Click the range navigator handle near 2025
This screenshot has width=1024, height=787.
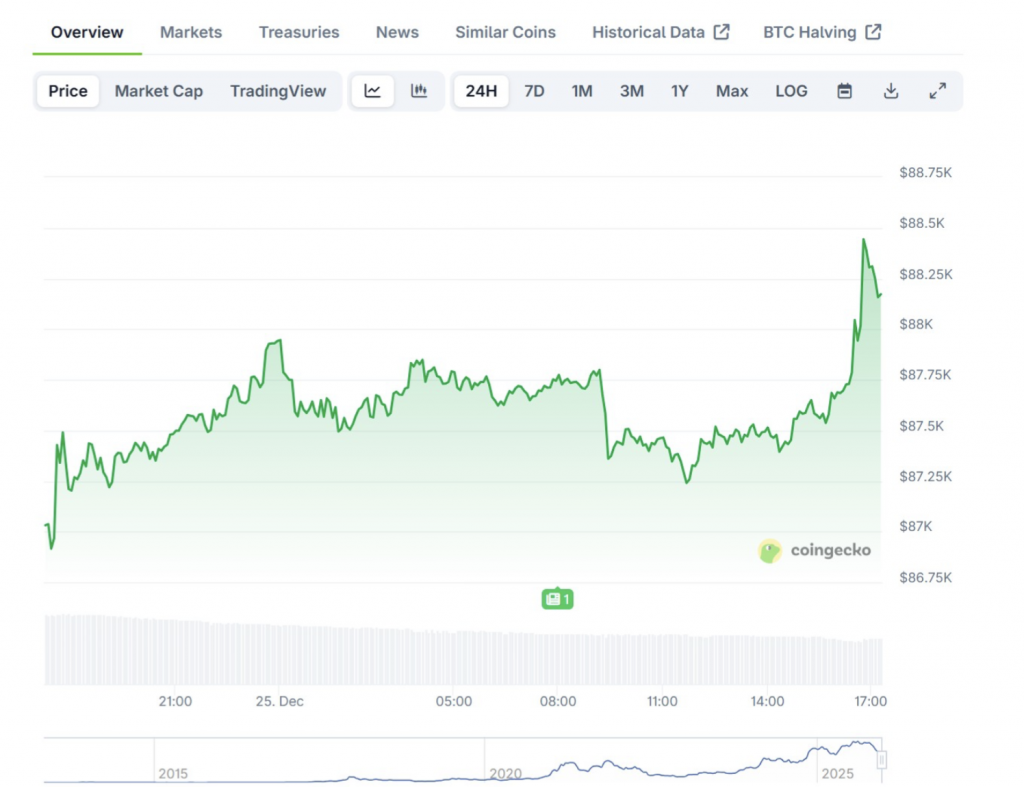(x=881, y=760)
